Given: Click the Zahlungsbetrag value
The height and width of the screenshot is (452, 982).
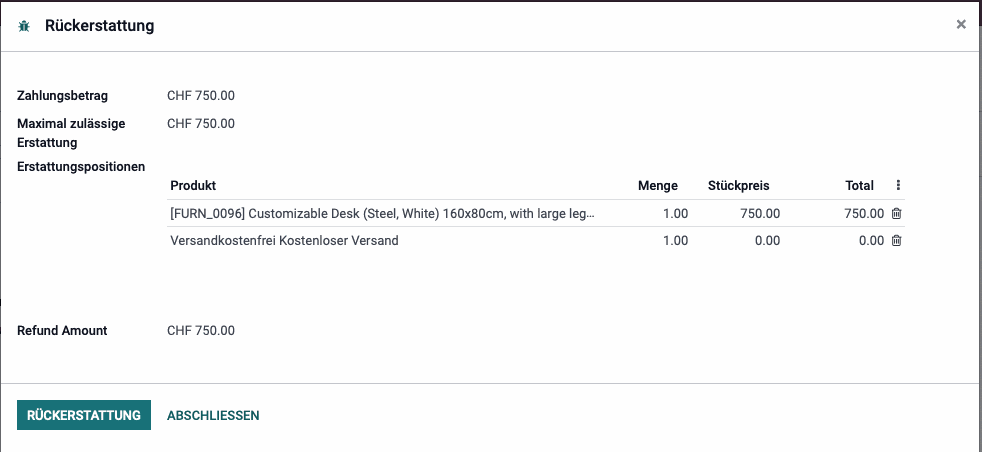Looking at the screenshot, I should click(201, 96).
